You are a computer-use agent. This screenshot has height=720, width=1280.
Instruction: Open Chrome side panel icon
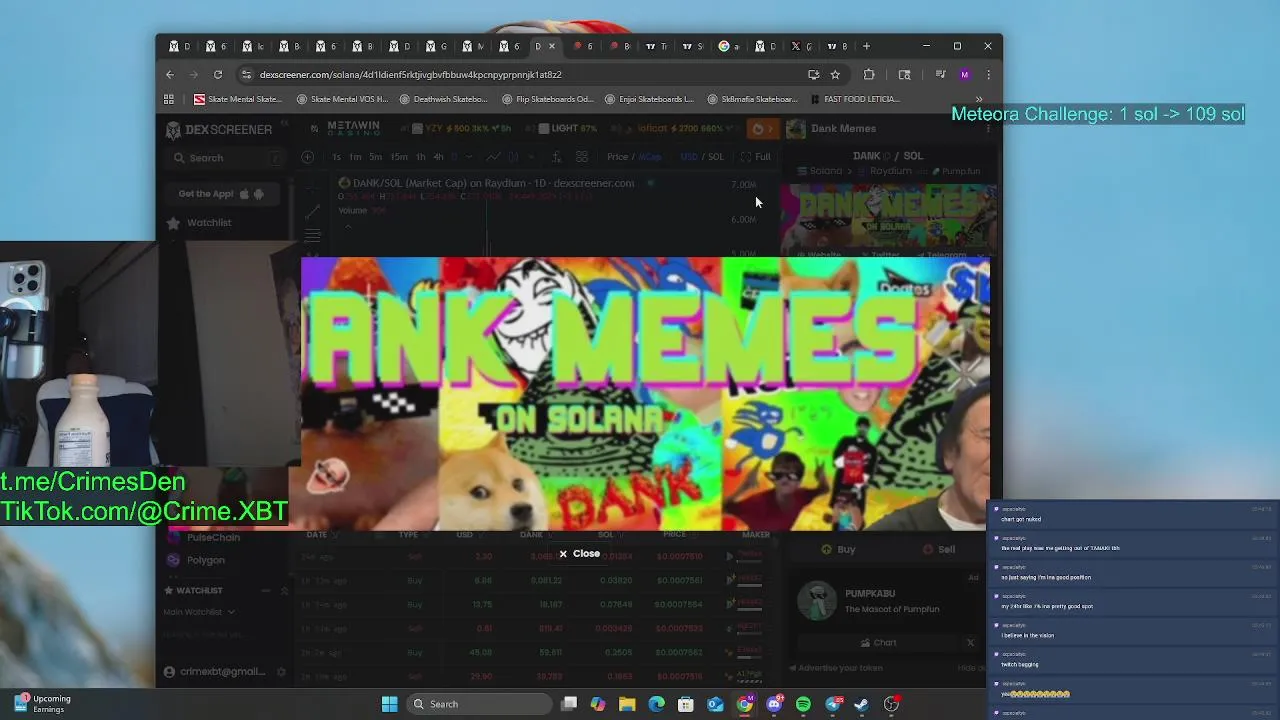pos(904,74)
